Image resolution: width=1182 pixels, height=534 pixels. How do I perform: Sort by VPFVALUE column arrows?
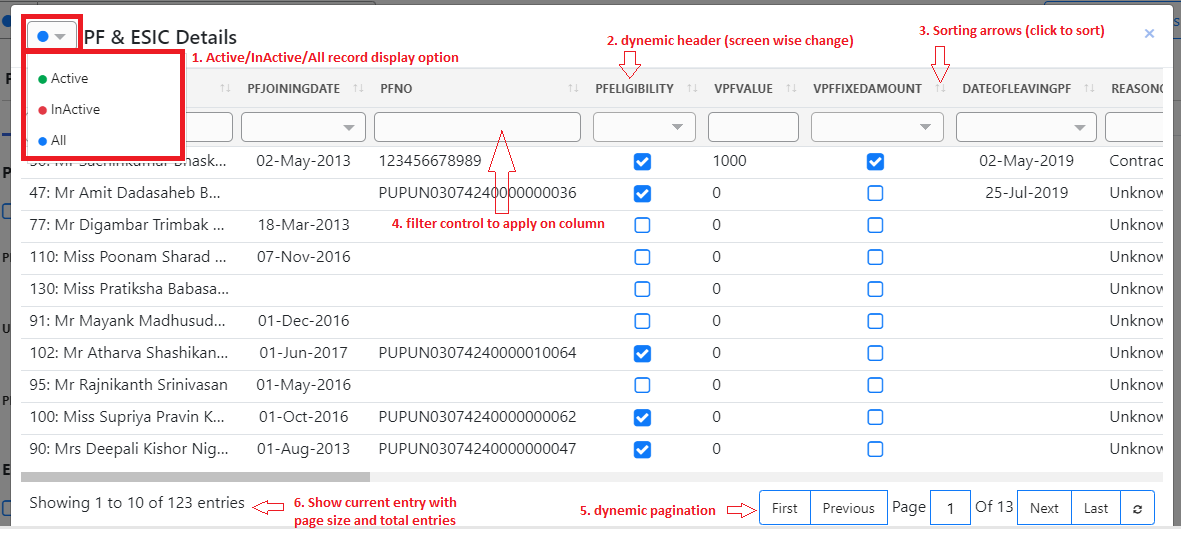[791, 89]
